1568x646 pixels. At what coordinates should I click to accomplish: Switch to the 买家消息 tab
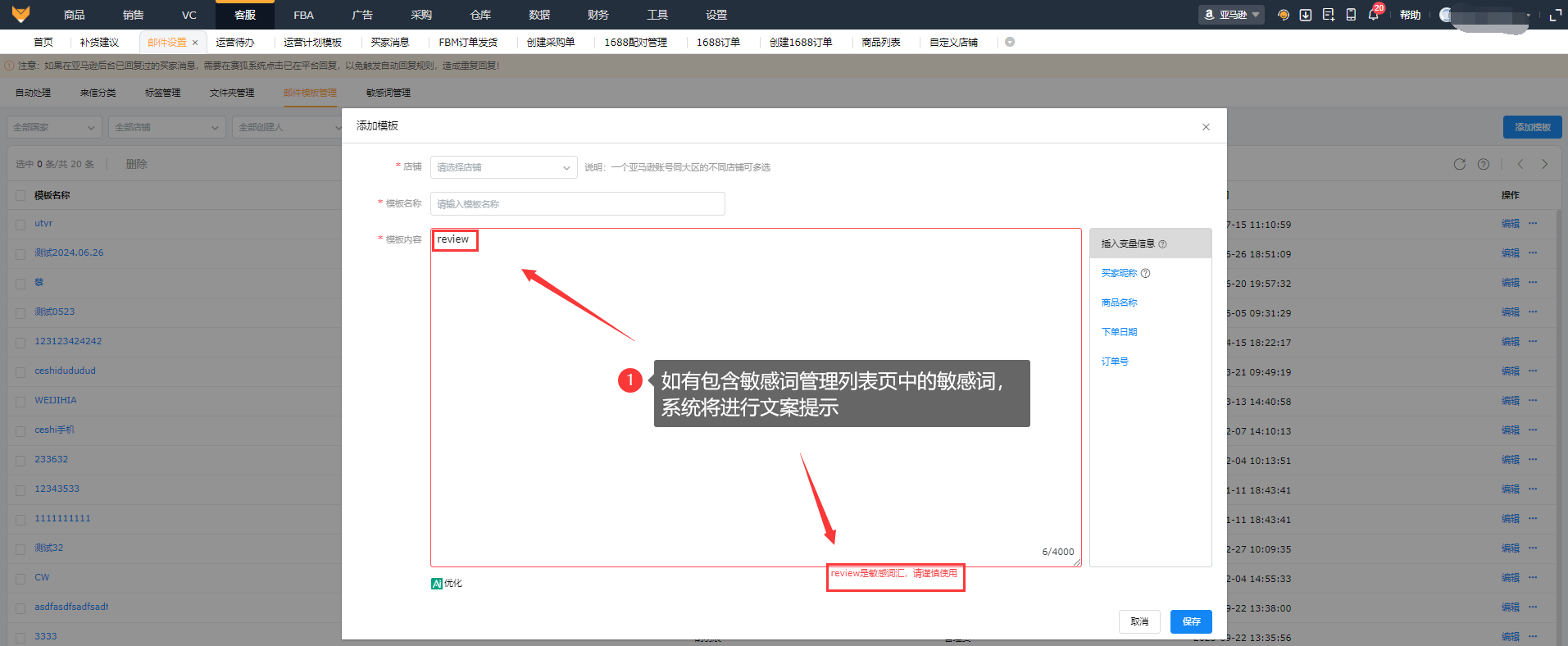389,43
